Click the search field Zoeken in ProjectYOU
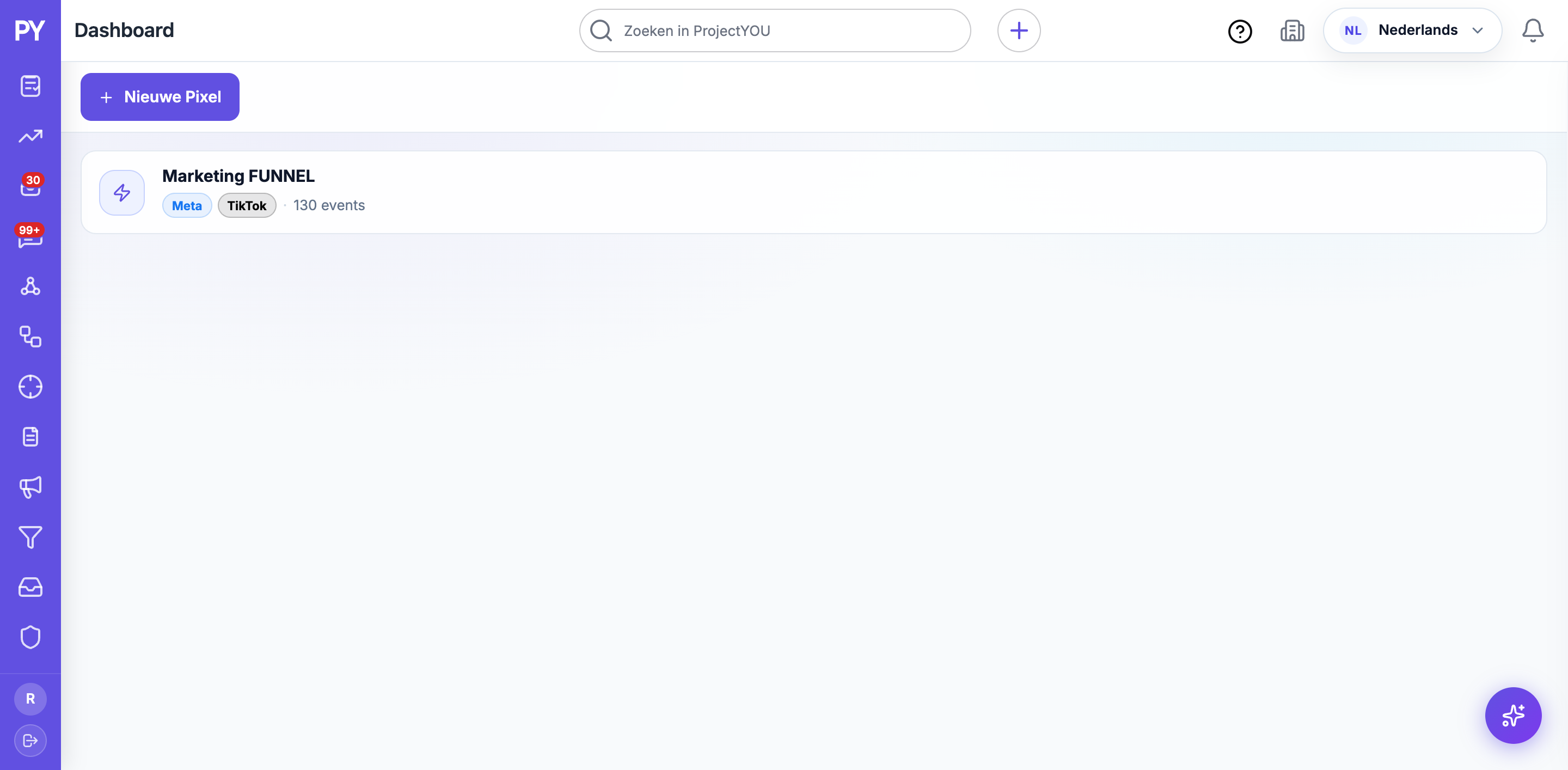Screen dimensions: 1568x770 (x=775, y=30)
